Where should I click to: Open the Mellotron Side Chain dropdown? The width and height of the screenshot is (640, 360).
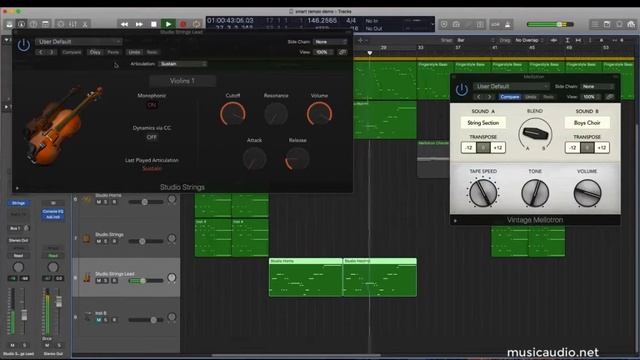(x=597, y=87)
